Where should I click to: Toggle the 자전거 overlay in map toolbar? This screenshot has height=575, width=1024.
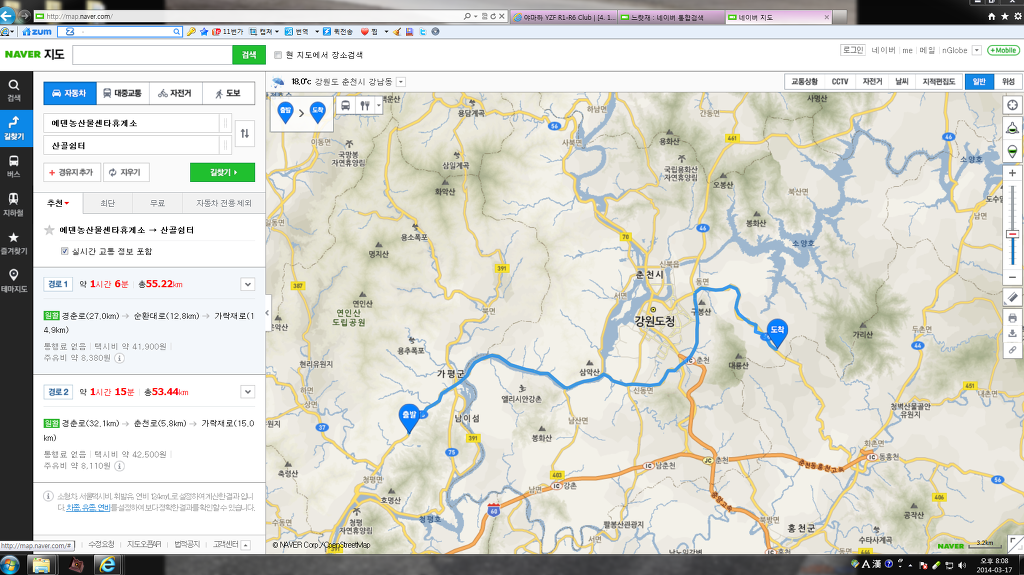pyautogui.click(x=872, y=82)
